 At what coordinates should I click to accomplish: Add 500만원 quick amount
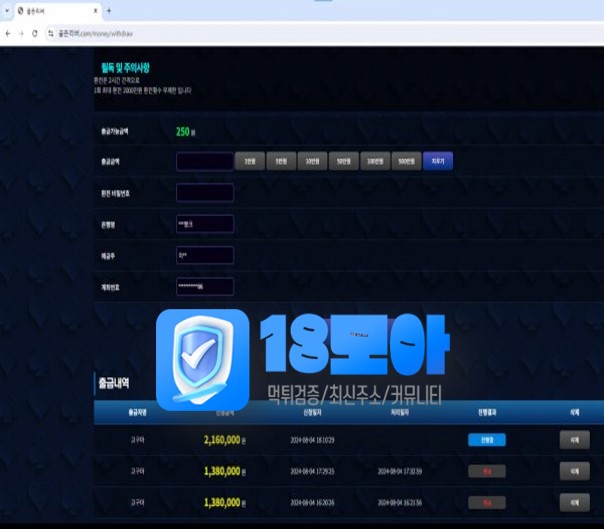coord(406,161)
